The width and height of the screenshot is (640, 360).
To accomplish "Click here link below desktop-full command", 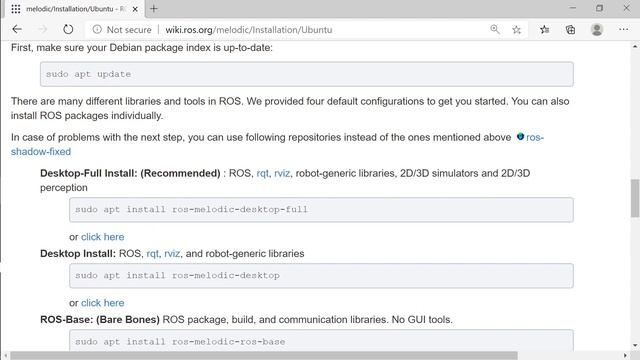I will [102, 237].
